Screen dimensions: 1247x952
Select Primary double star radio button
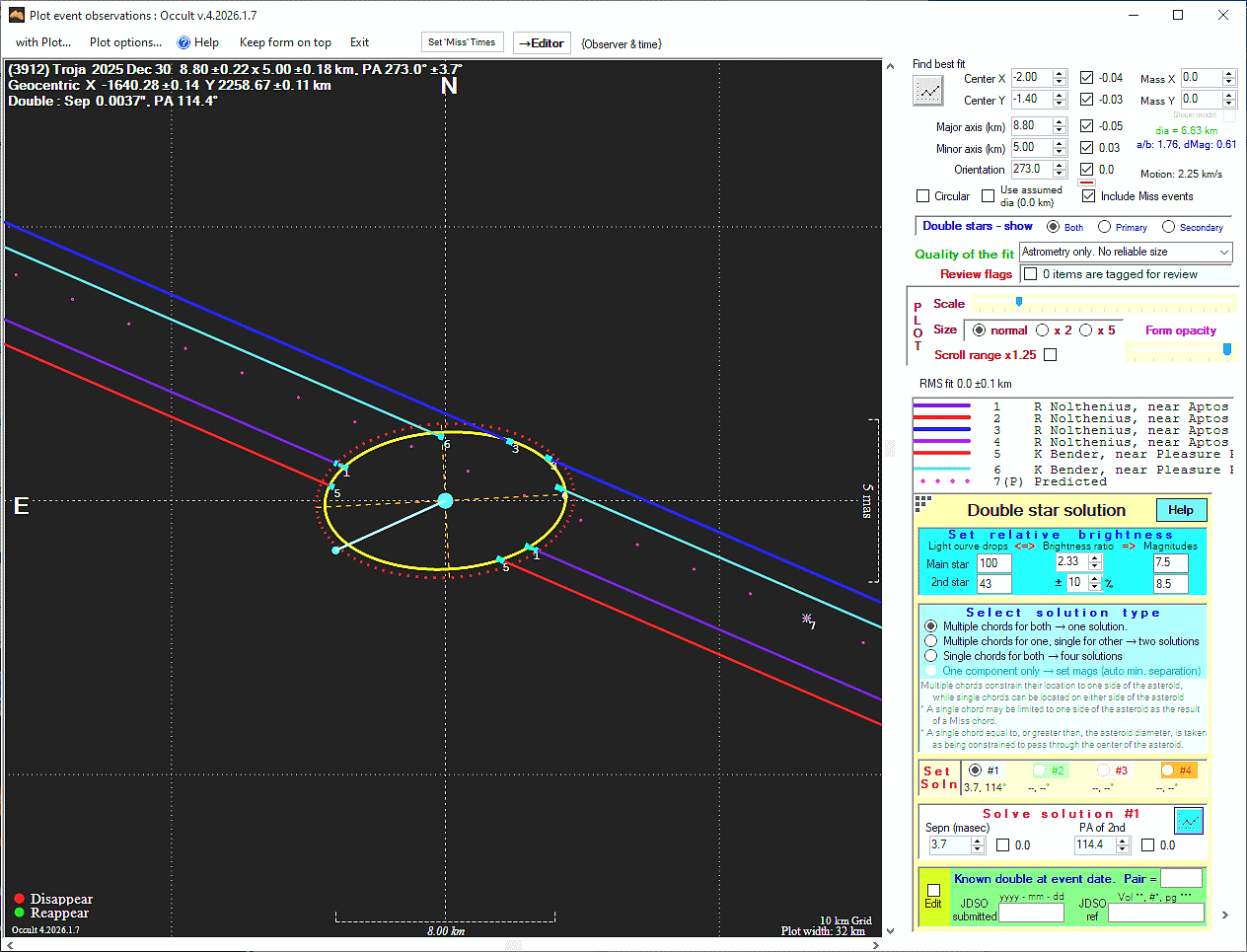tap(1105, 227)
